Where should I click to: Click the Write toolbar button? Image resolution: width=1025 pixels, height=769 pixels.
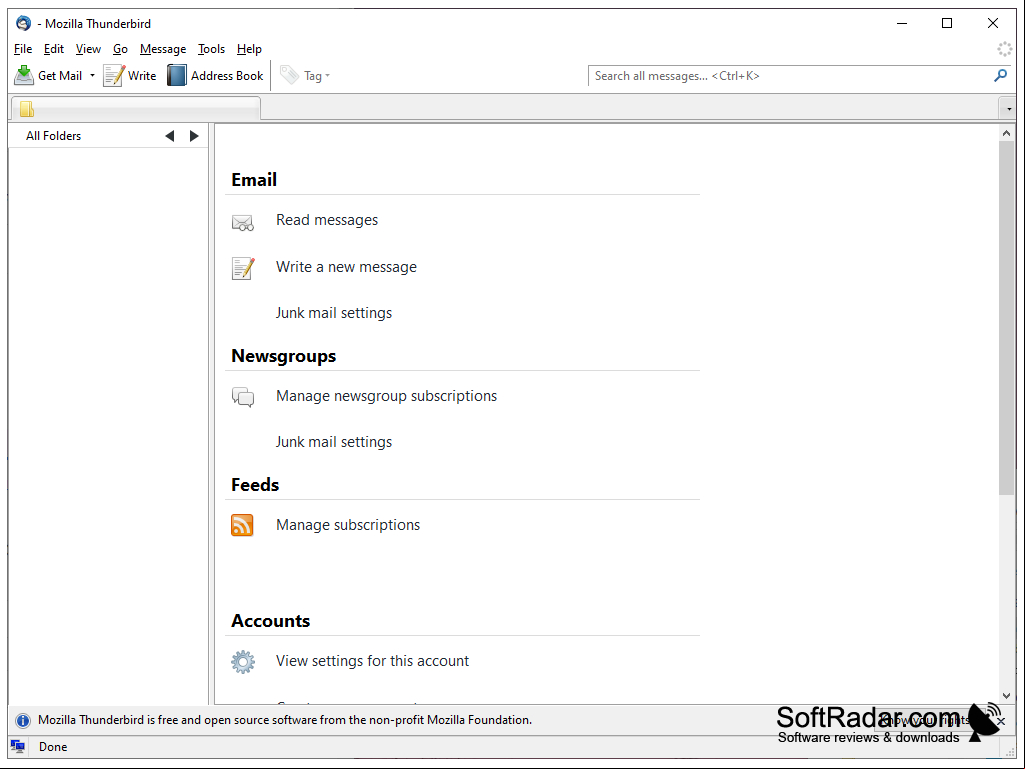click(130, 76)
